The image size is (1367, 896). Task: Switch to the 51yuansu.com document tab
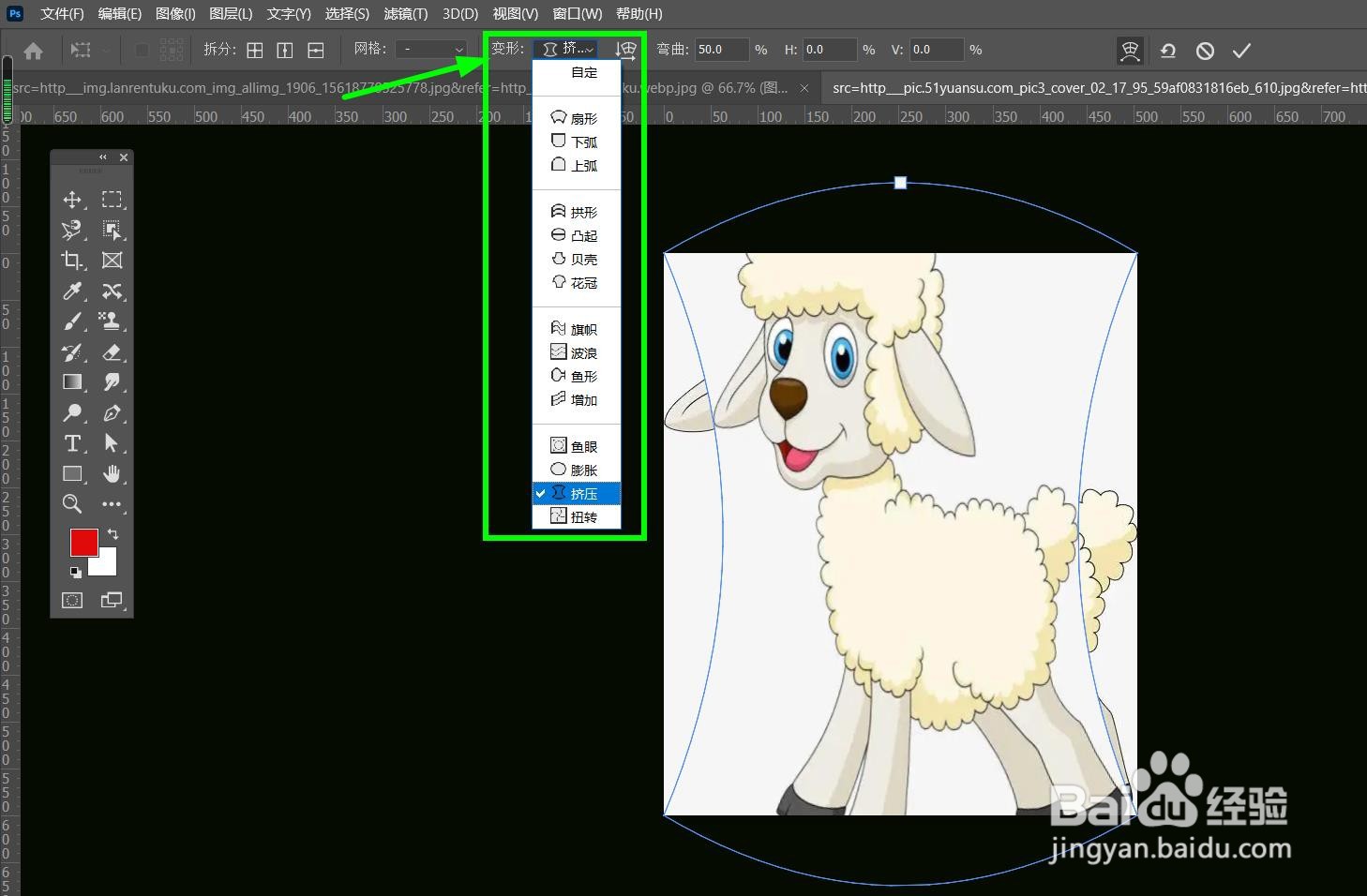tap(1097, 88)
